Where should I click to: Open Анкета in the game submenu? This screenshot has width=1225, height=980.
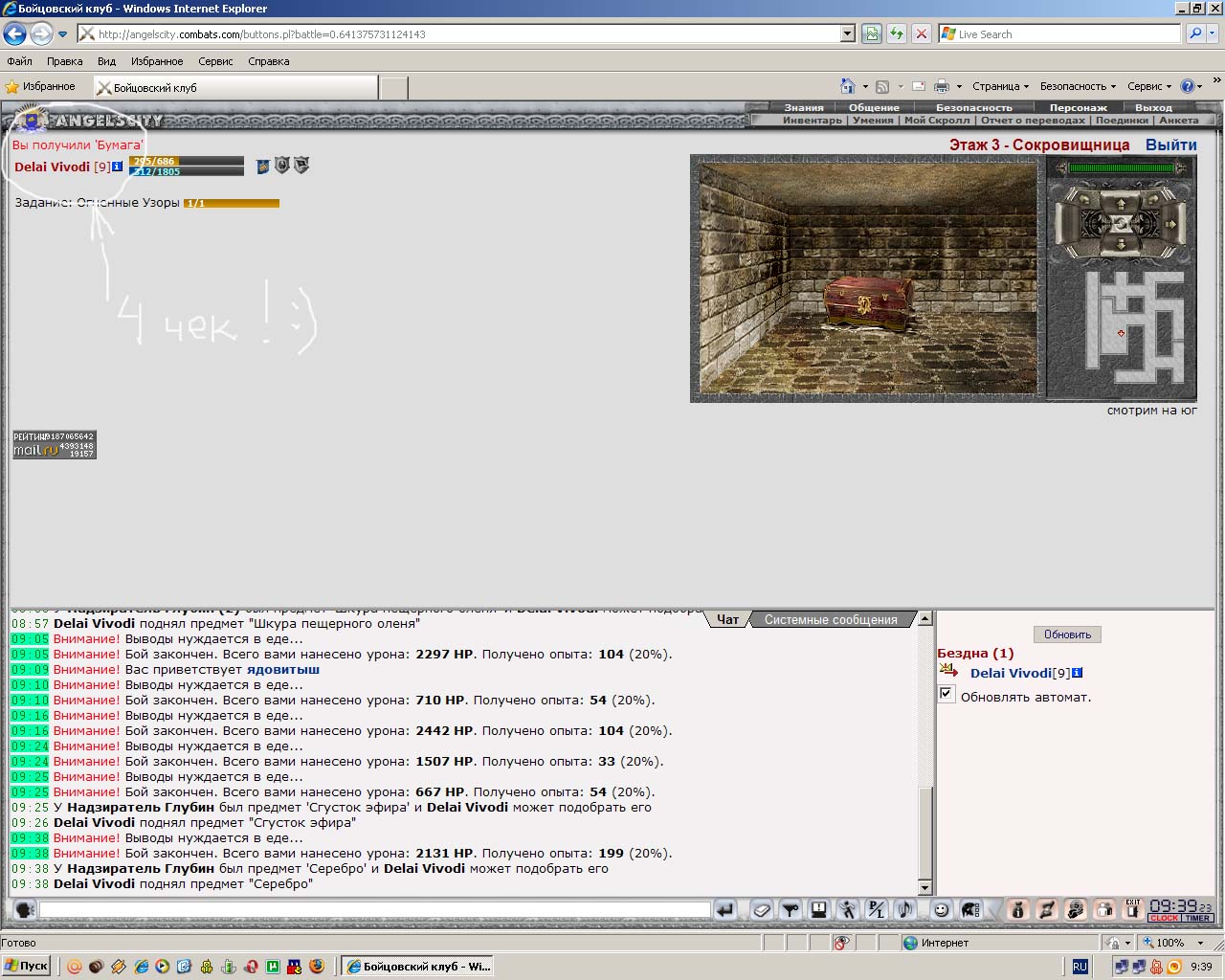tap(1178, 121)
